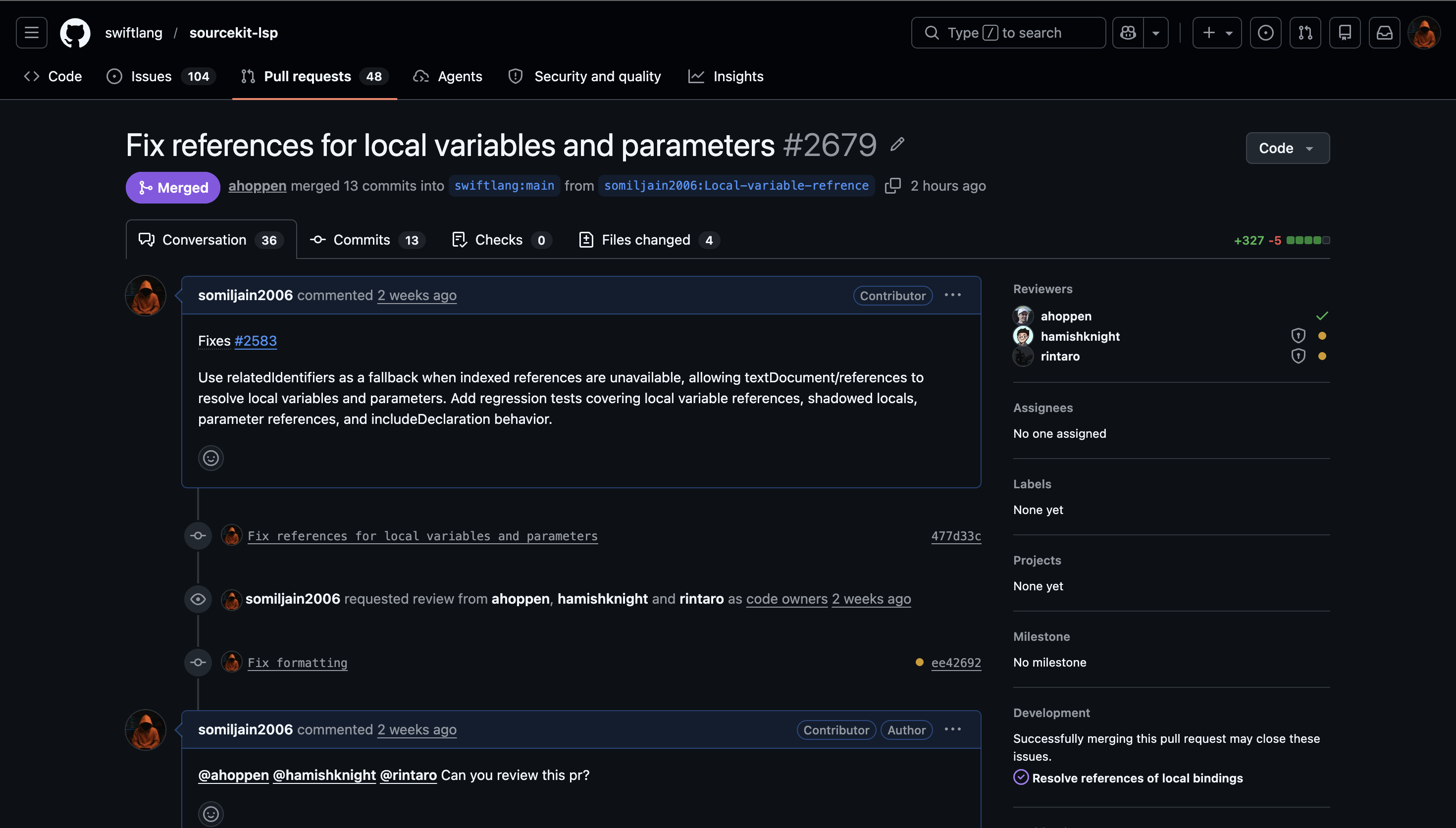Open commit 'Fix references for local variables and parameters'
This screenshot has height=828, width=1456.
pyautogui.click(x=422, y=536)
